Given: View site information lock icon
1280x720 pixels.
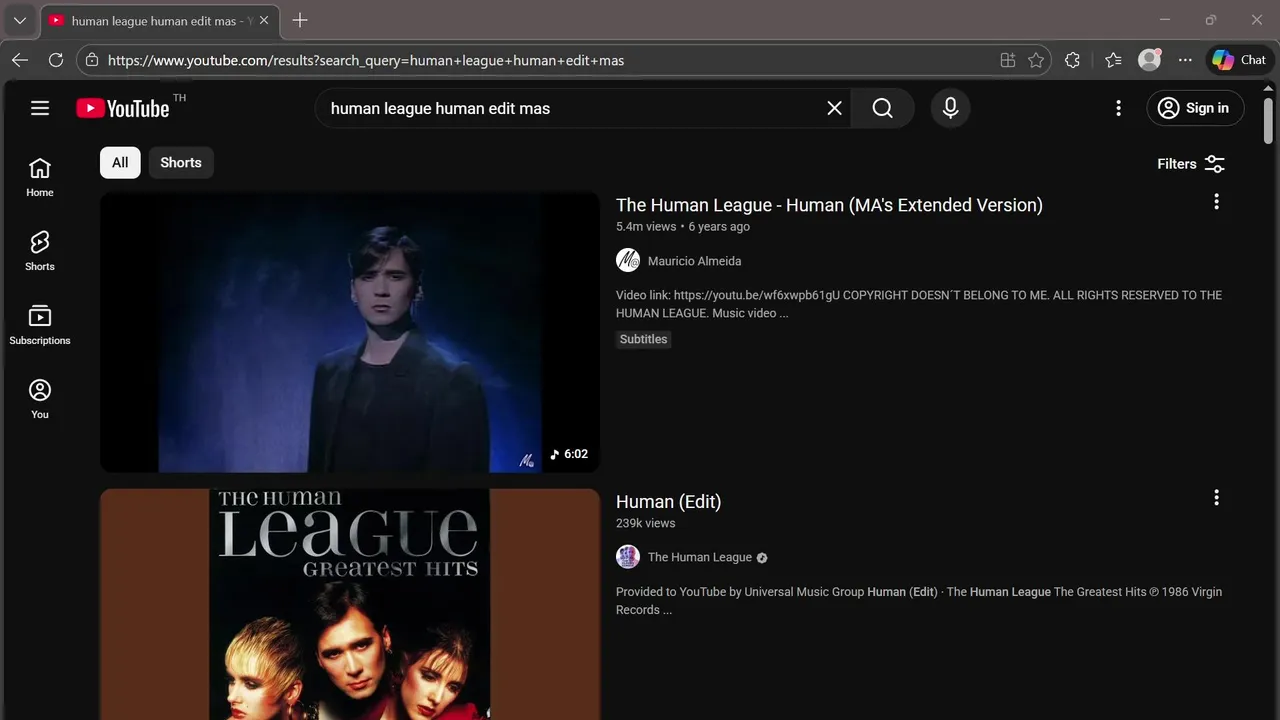Looking at the screenshot, I should [92, 60].
